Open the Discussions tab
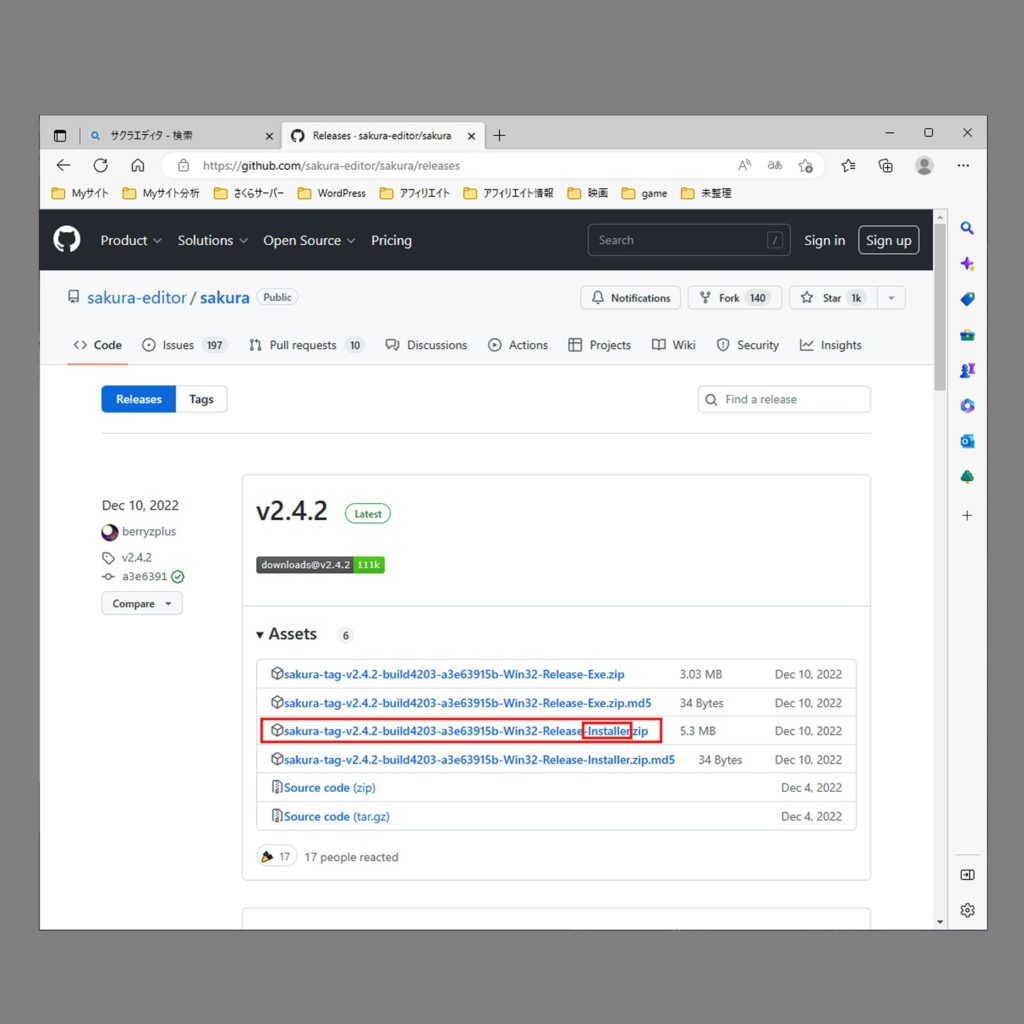The image size is (1024, 1024). tap(426, 345)
